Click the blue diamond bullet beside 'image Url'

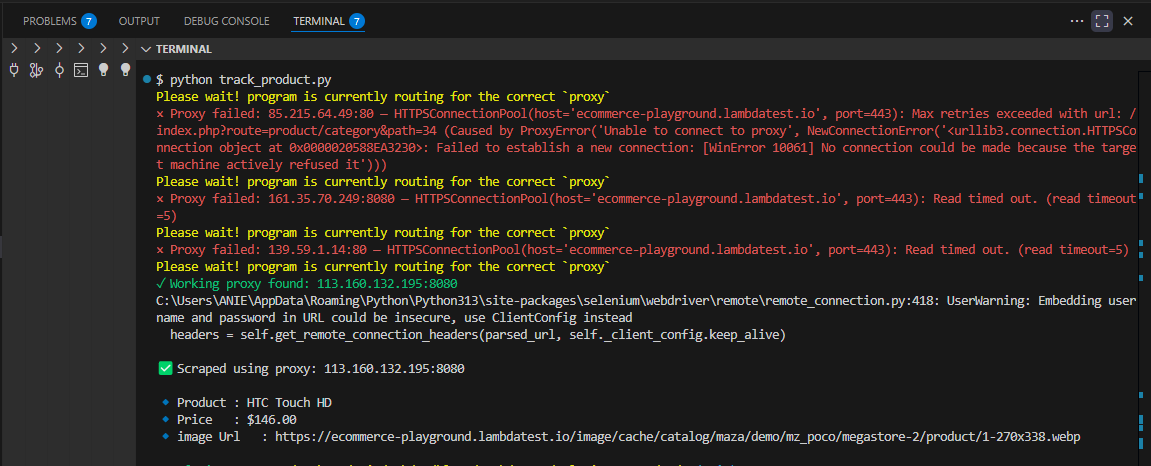click(x=166, y=436)
